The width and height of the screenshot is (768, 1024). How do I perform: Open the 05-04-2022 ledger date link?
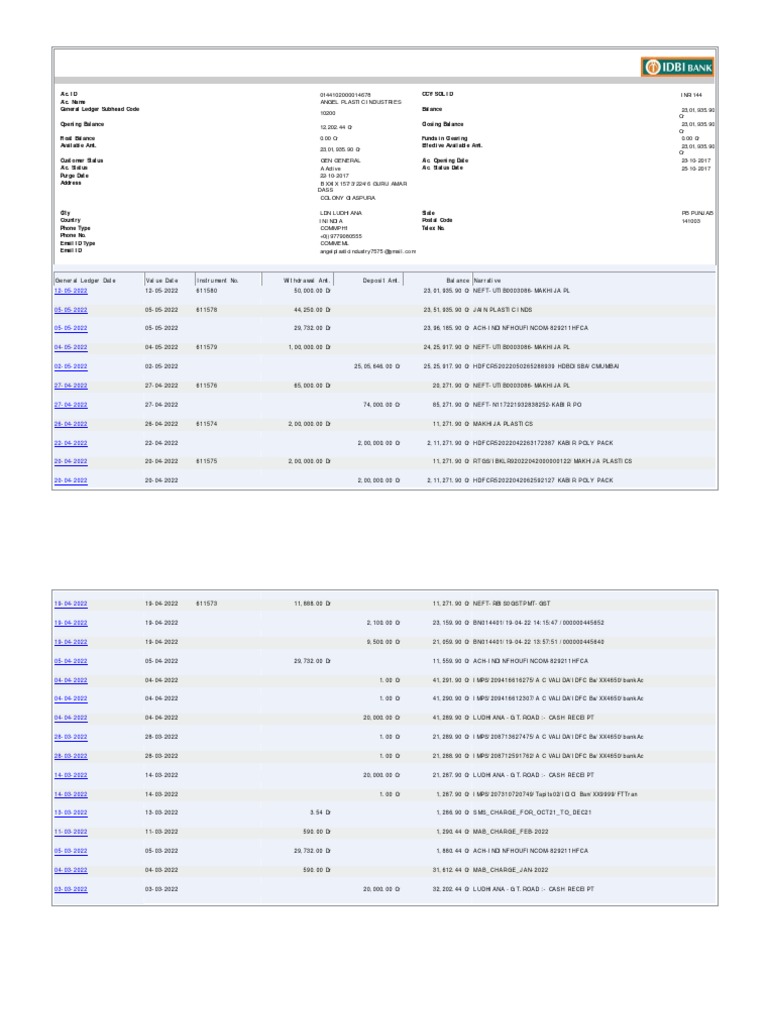point(71,661)
